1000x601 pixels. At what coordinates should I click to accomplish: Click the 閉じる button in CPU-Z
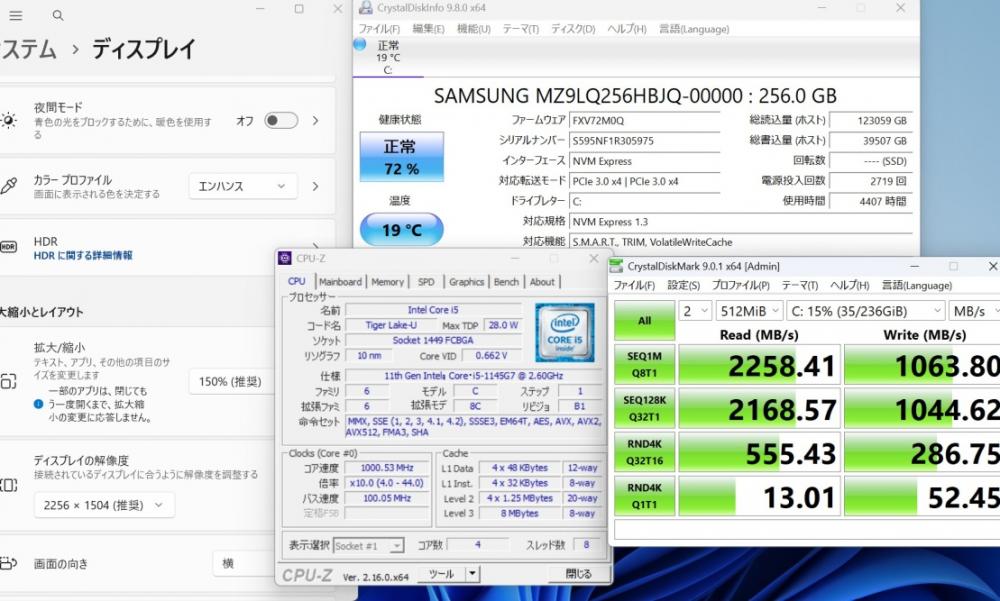tap(578, 574)
